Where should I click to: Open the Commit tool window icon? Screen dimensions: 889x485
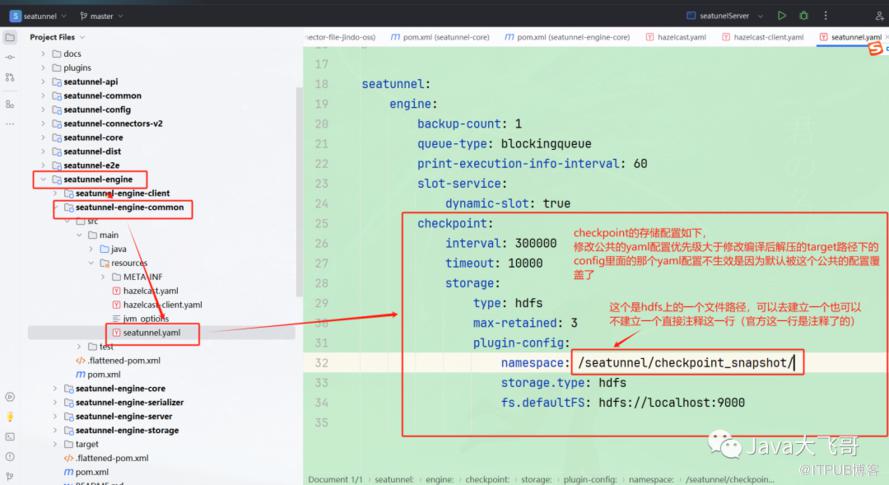coord(10,57)
